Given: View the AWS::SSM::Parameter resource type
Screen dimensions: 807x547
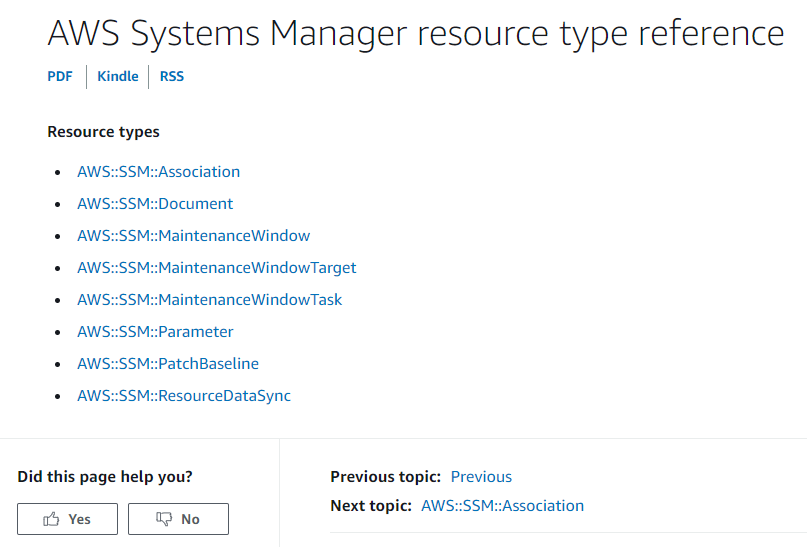Looking at the screenshot, I should tap(155, 331).
